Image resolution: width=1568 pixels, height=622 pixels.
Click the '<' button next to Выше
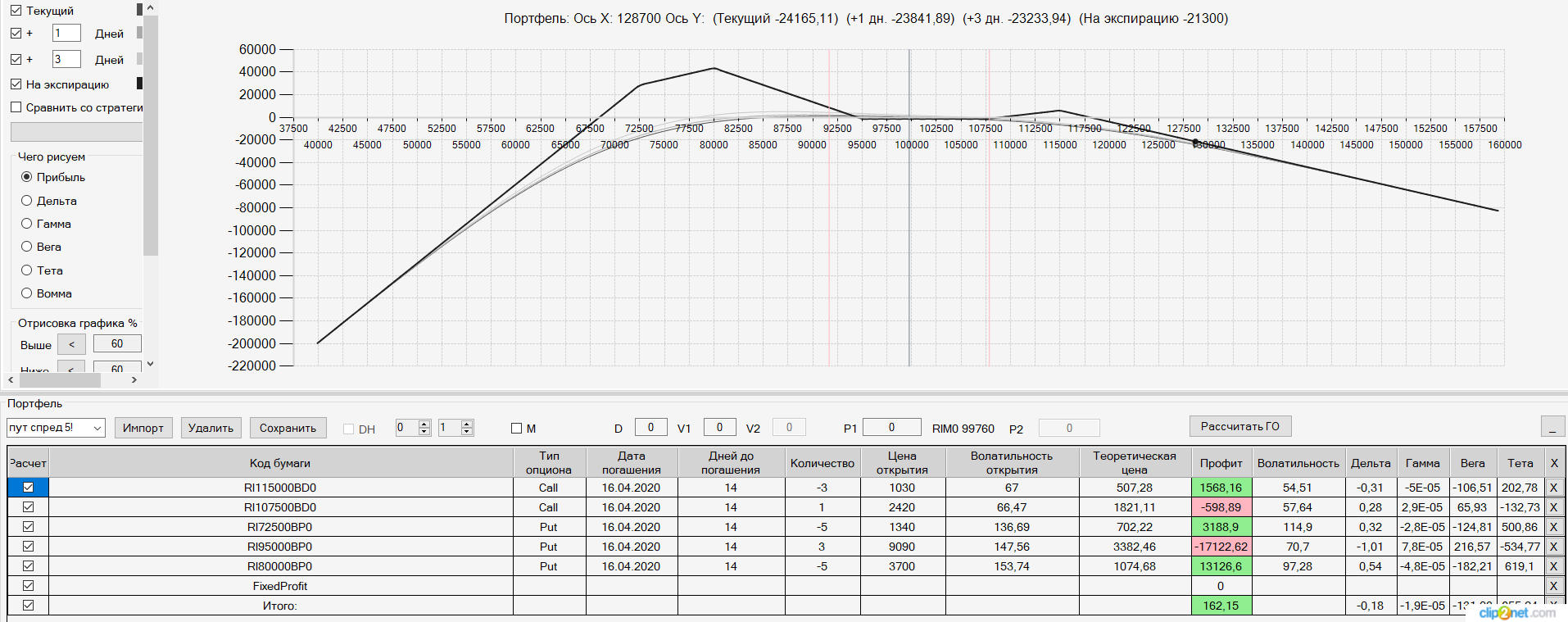72,344
